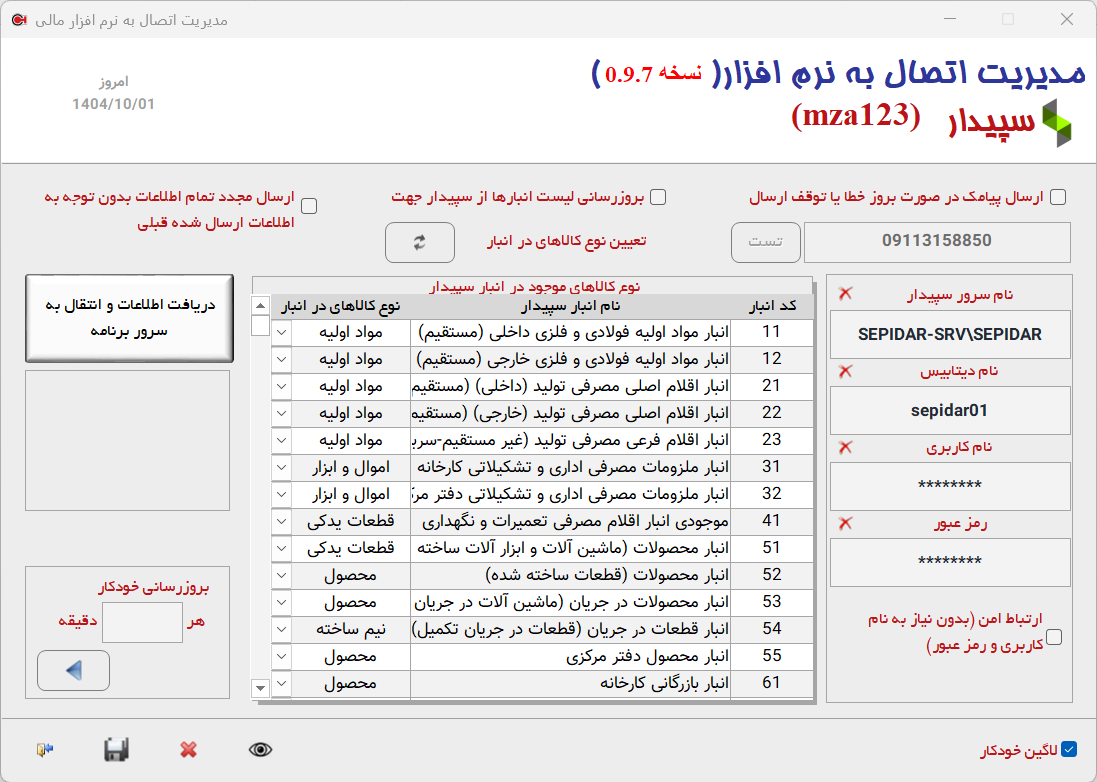The image size is (1097, 782).
Task: Open the قطعات یدکی dropdown for warehouse 41
Action: (x=281, y=521)
